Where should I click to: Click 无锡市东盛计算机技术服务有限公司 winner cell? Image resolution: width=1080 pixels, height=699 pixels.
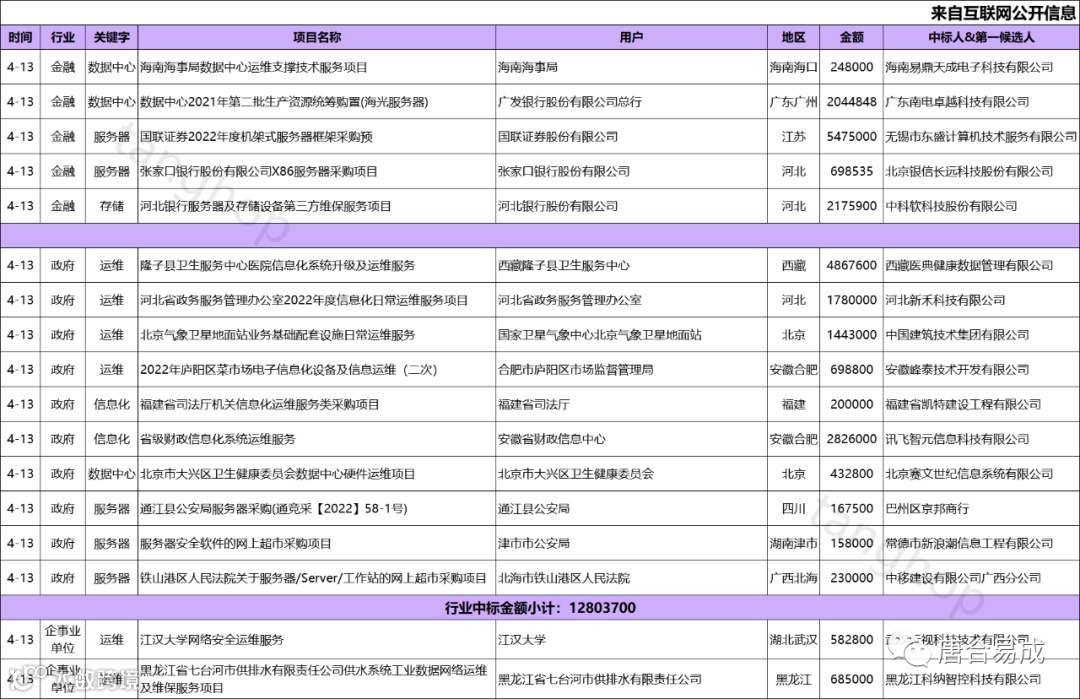[x=981, y=137]
